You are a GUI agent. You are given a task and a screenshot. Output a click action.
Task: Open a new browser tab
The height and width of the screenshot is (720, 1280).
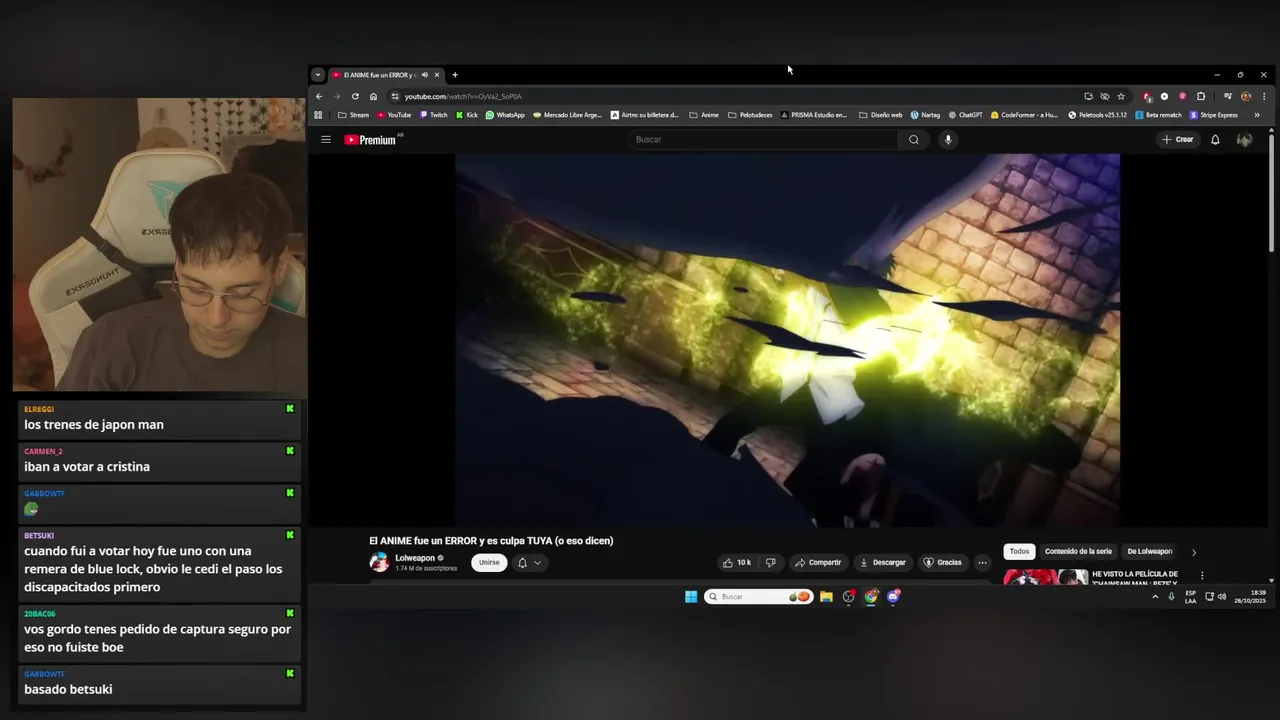(x=455, y=75)
